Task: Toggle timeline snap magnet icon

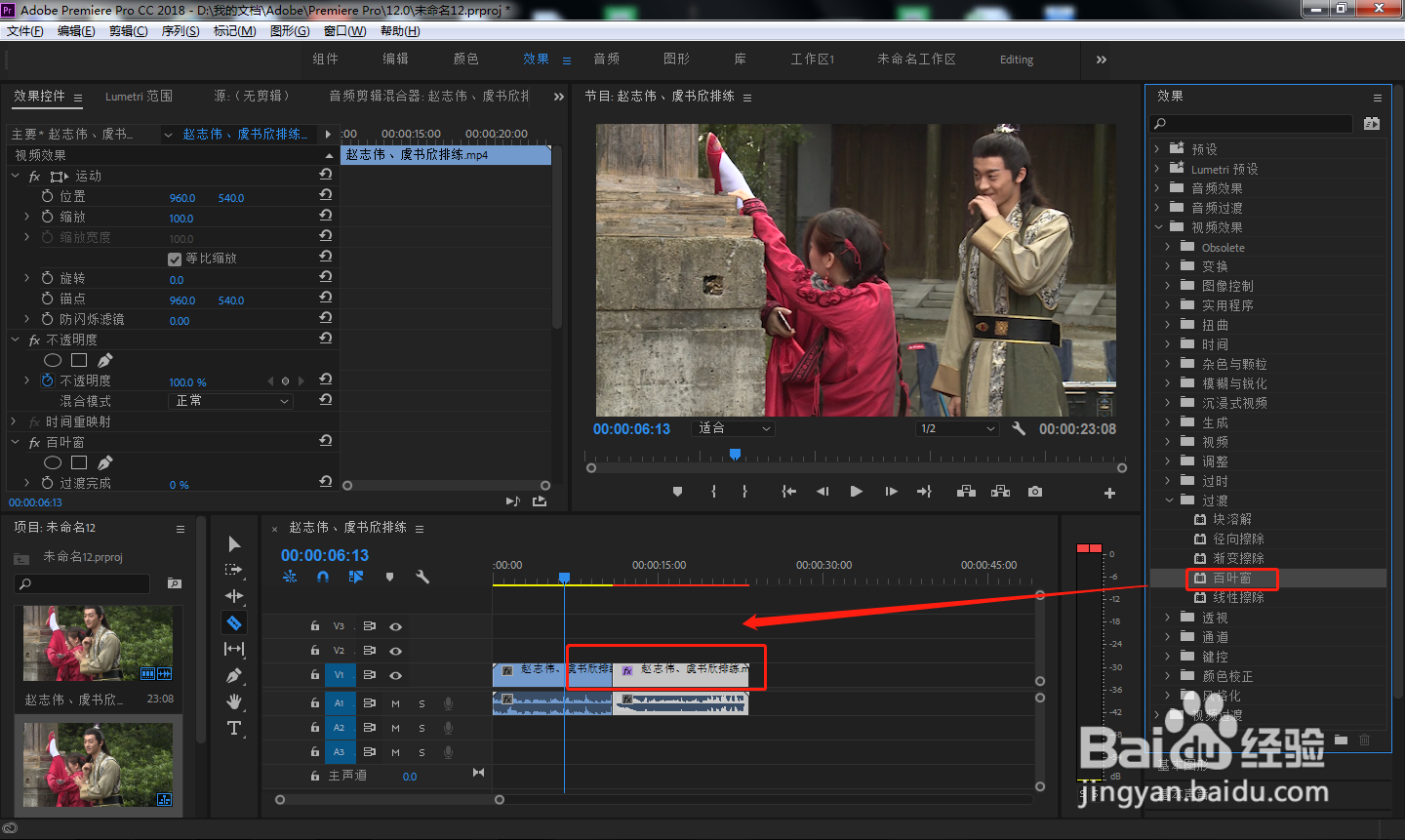Action: click(323, 577)
